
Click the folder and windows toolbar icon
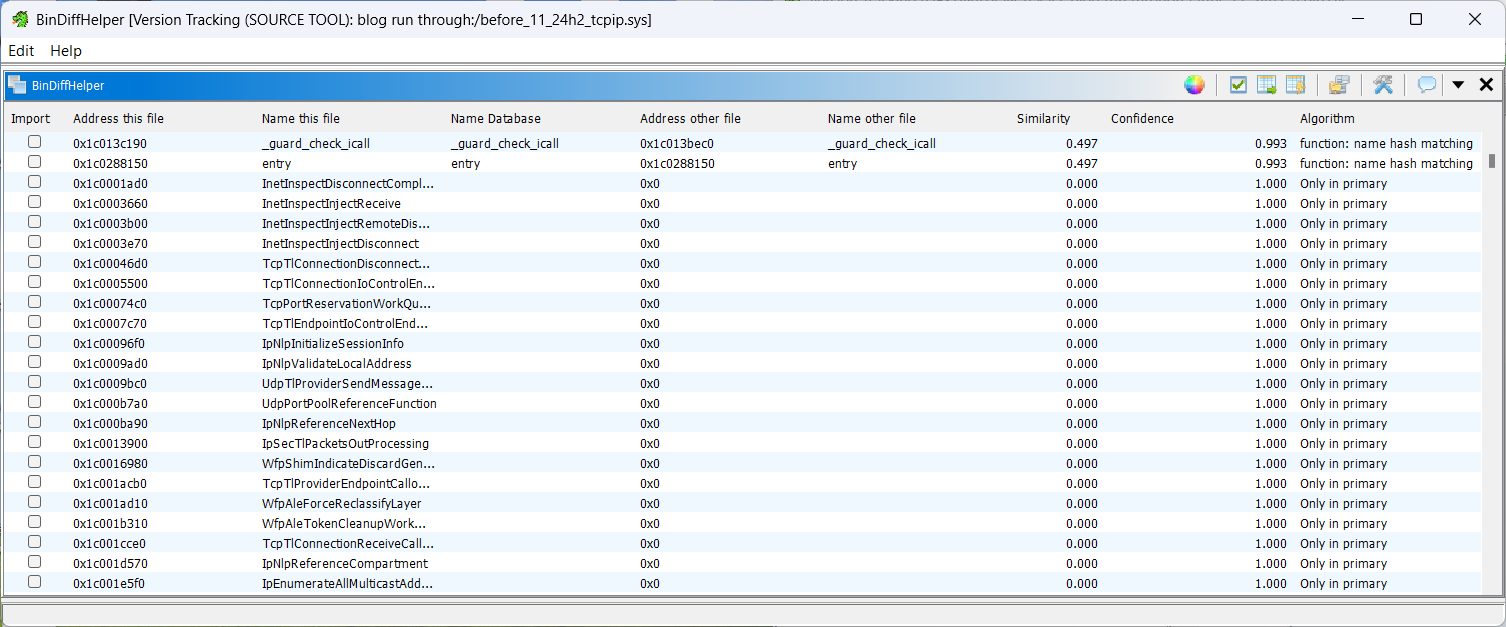coord(1339,85)
